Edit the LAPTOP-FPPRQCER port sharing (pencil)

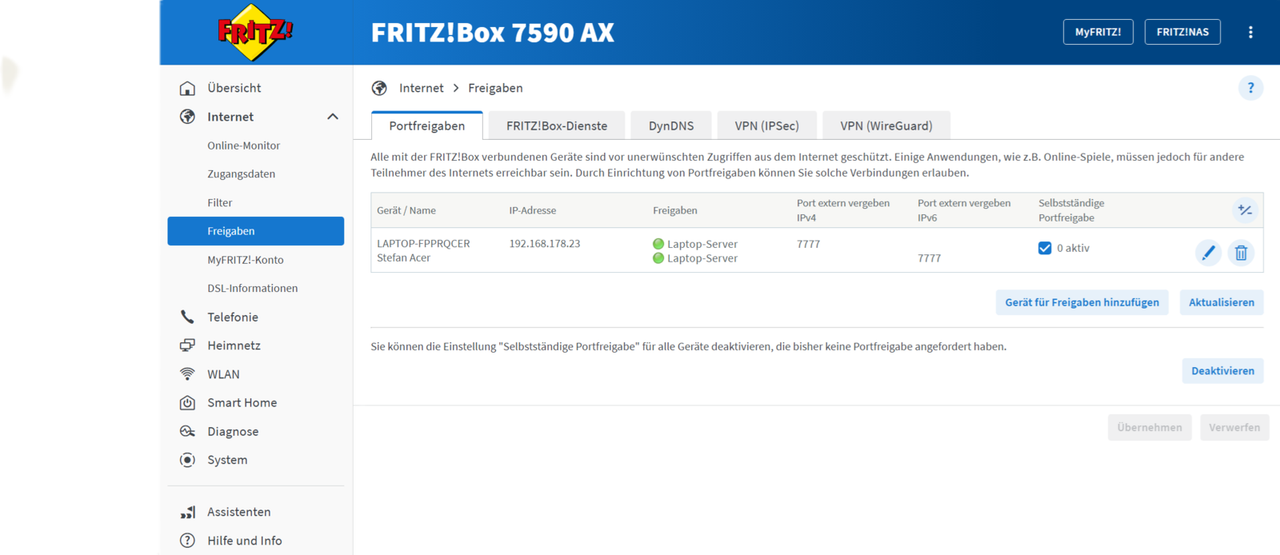(x=1208, y=253)
